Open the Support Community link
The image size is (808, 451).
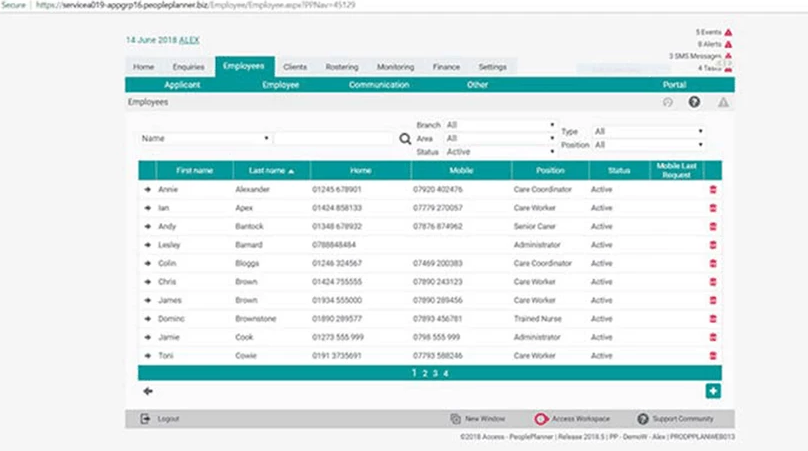[x=676, y=419]
